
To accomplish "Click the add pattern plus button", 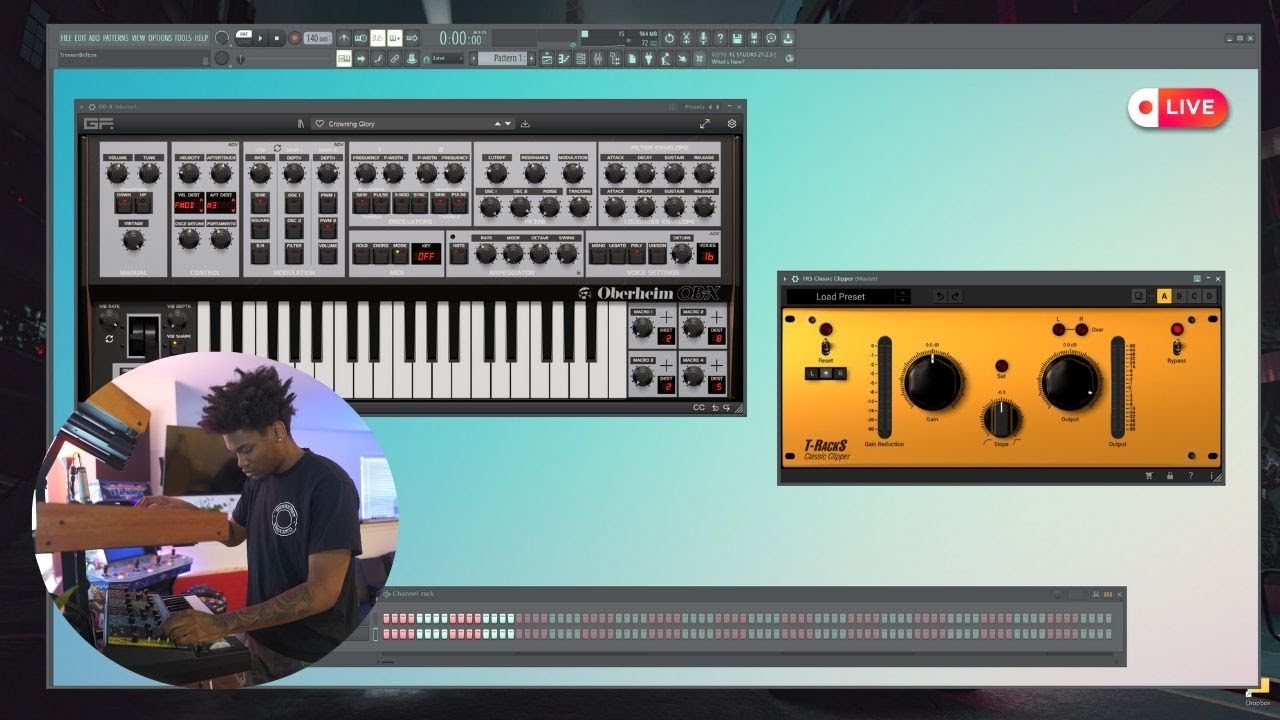I will click(531, 58).
